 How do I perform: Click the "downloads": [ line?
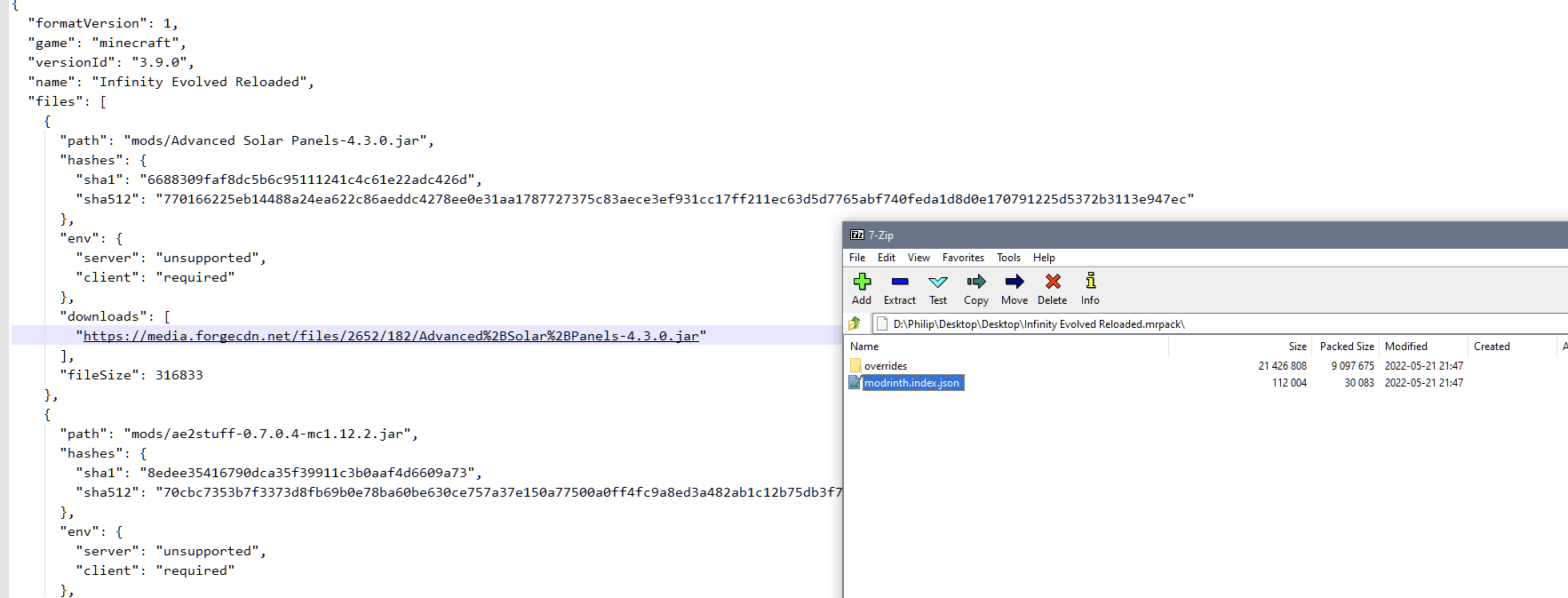tap(115, 316)
